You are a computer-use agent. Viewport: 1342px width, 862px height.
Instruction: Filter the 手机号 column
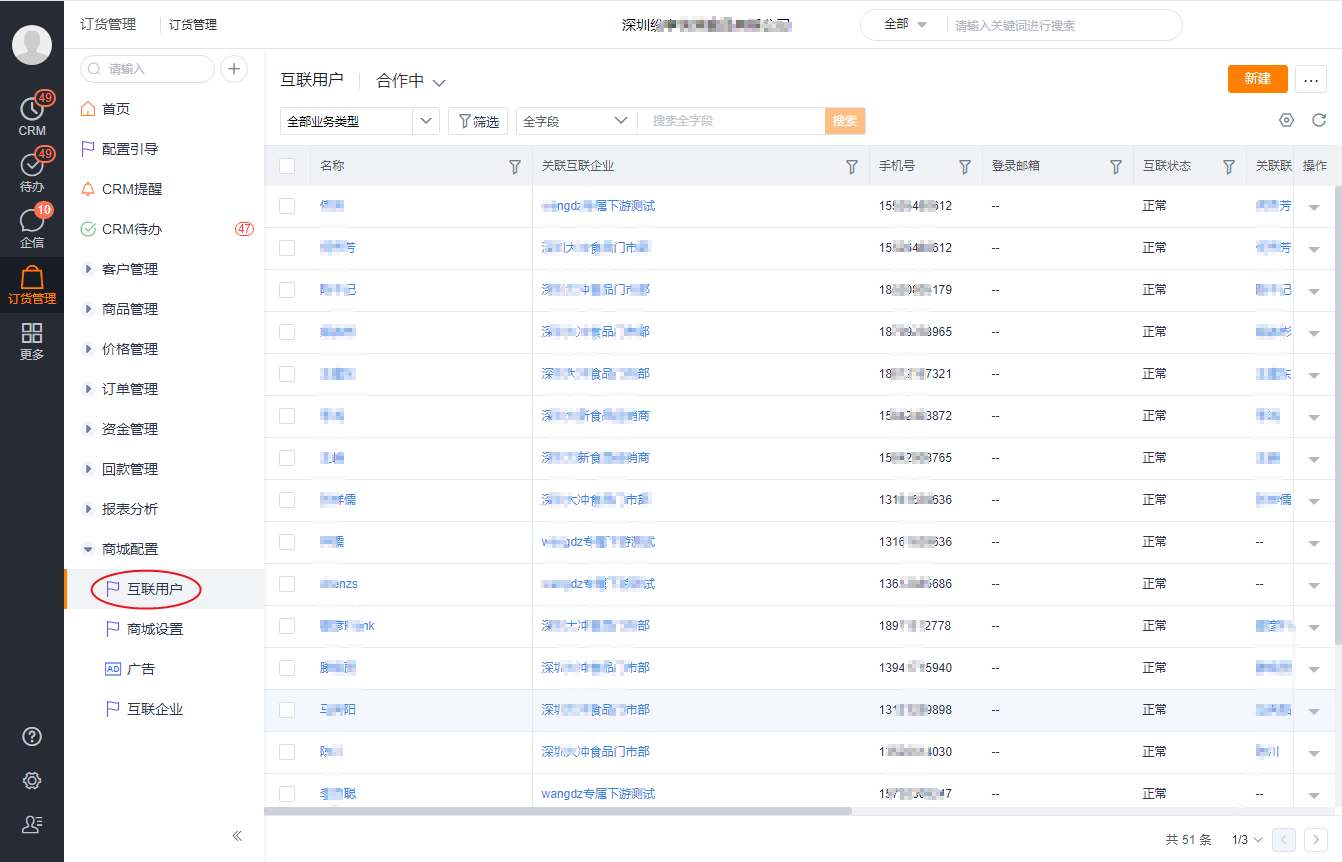[x=965, y=167]
